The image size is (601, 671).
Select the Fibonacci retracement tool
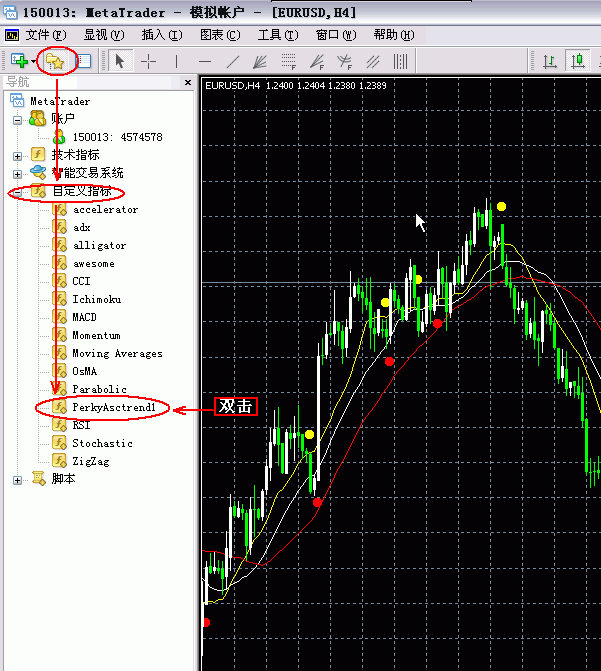(x=289, y=62)
